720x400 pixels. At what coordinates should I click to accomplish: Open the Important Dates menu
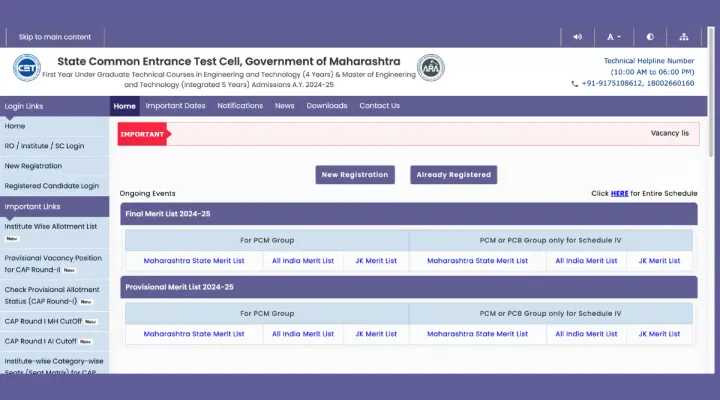point(175,106)
